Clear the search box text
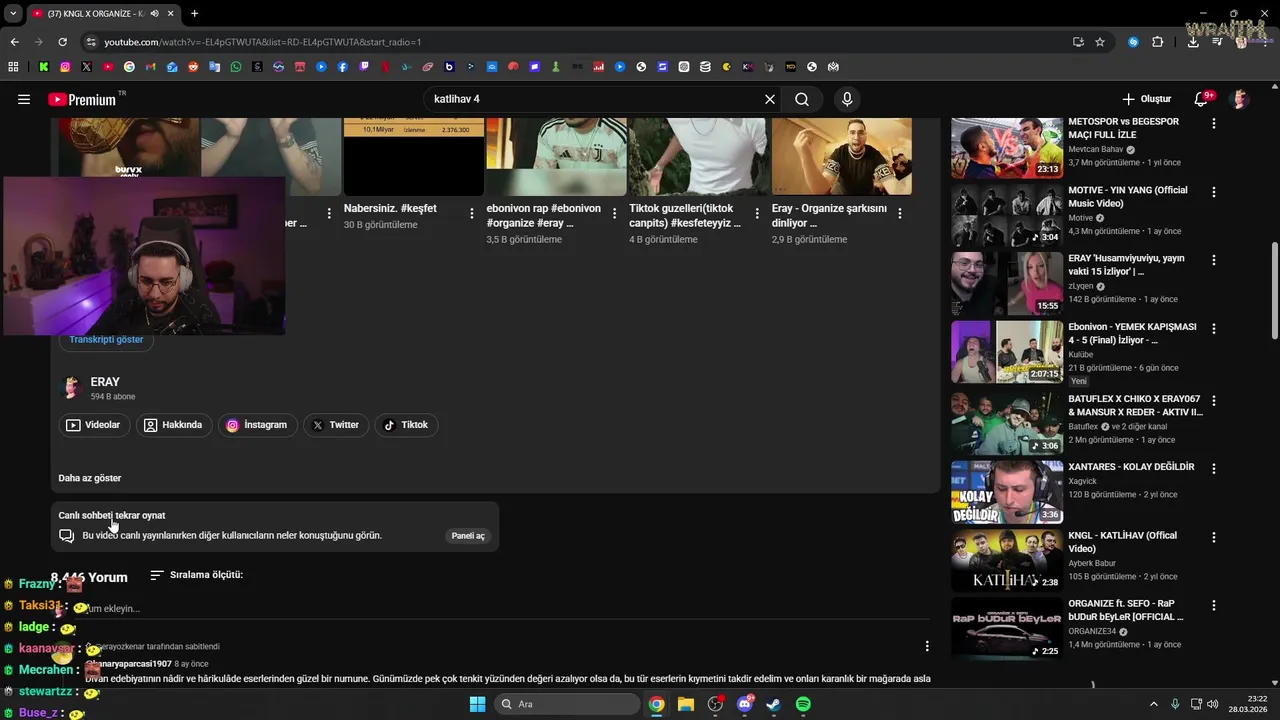 (x=770, y=99)
